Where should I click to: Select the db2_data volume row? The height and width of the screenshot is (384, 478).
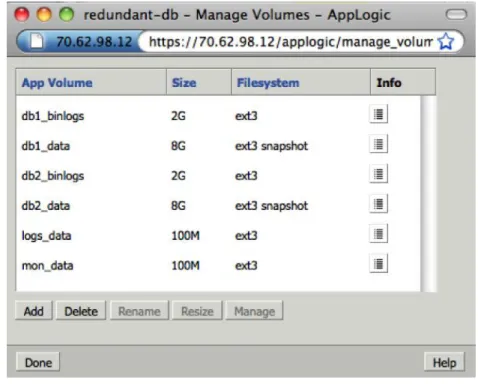point(218,206)
